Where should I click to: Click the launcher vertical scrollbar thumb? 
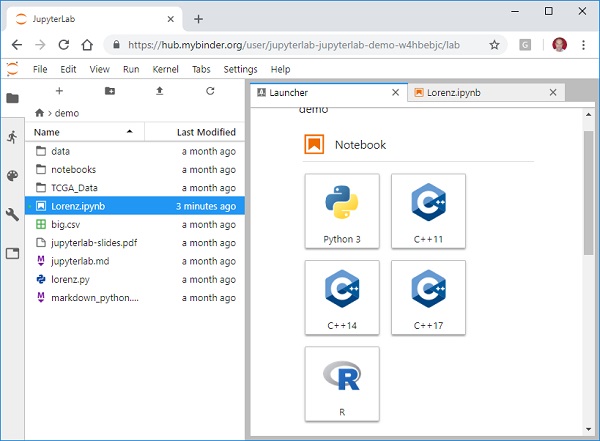[x=588, y=193]
